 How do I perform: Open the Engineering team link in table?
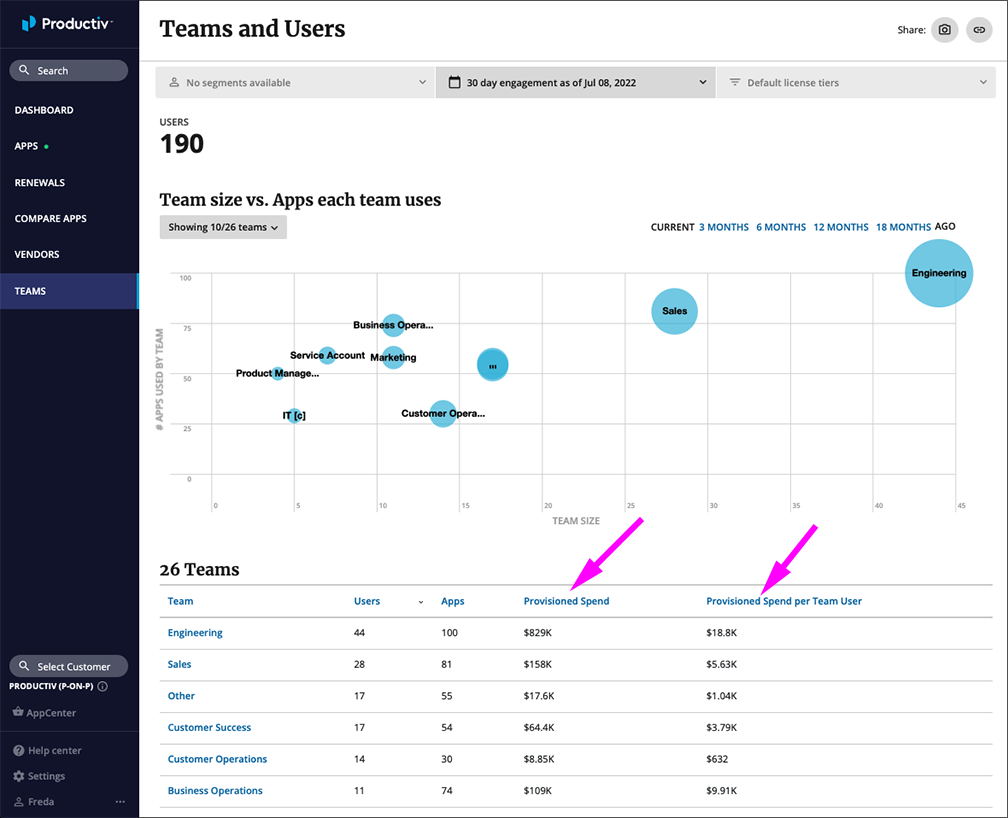click(195, 633)
